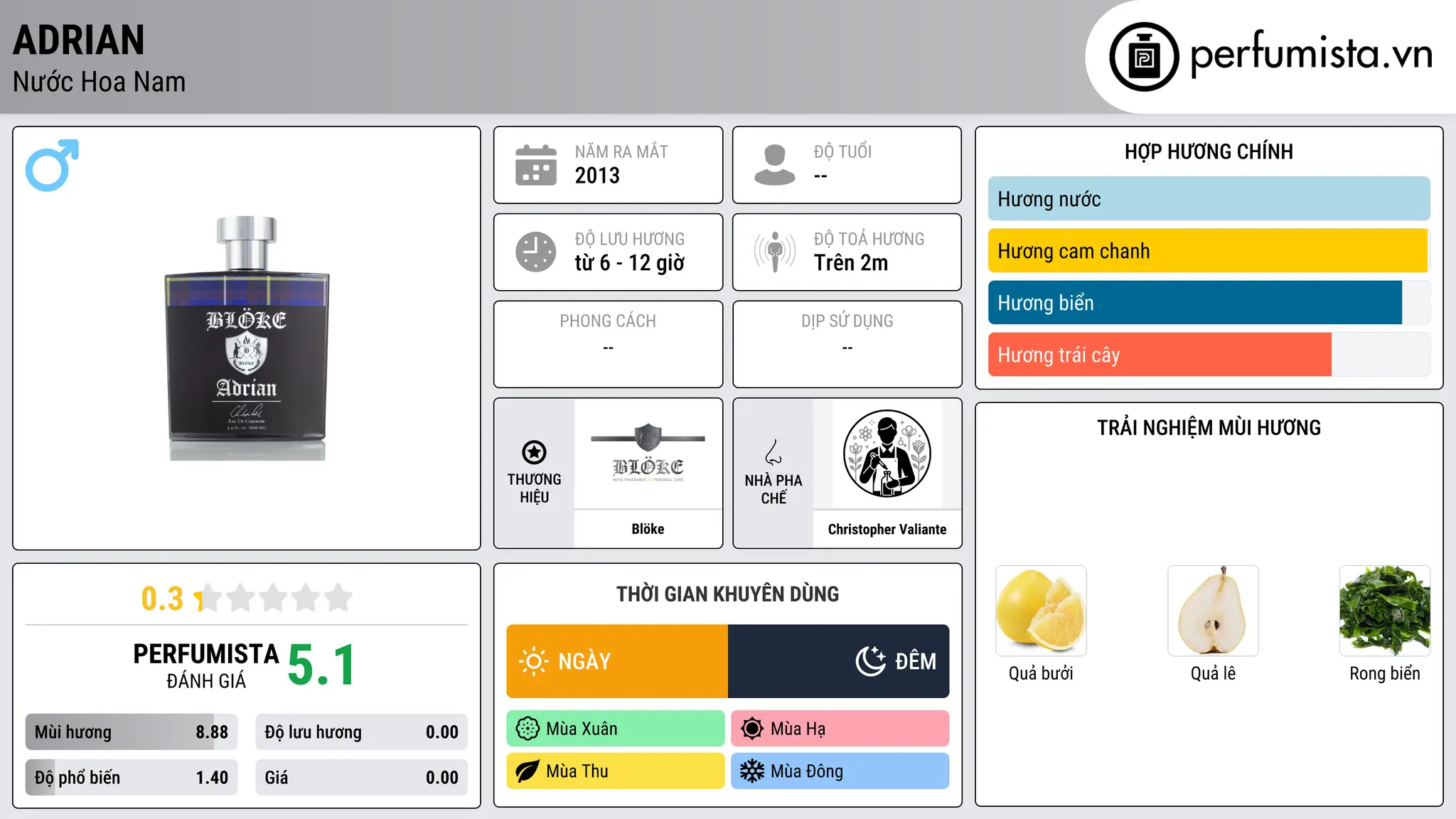Select the Ngày daytime segment label
The height and width of the screenshot is (819, 1456).
pos(584,661)
